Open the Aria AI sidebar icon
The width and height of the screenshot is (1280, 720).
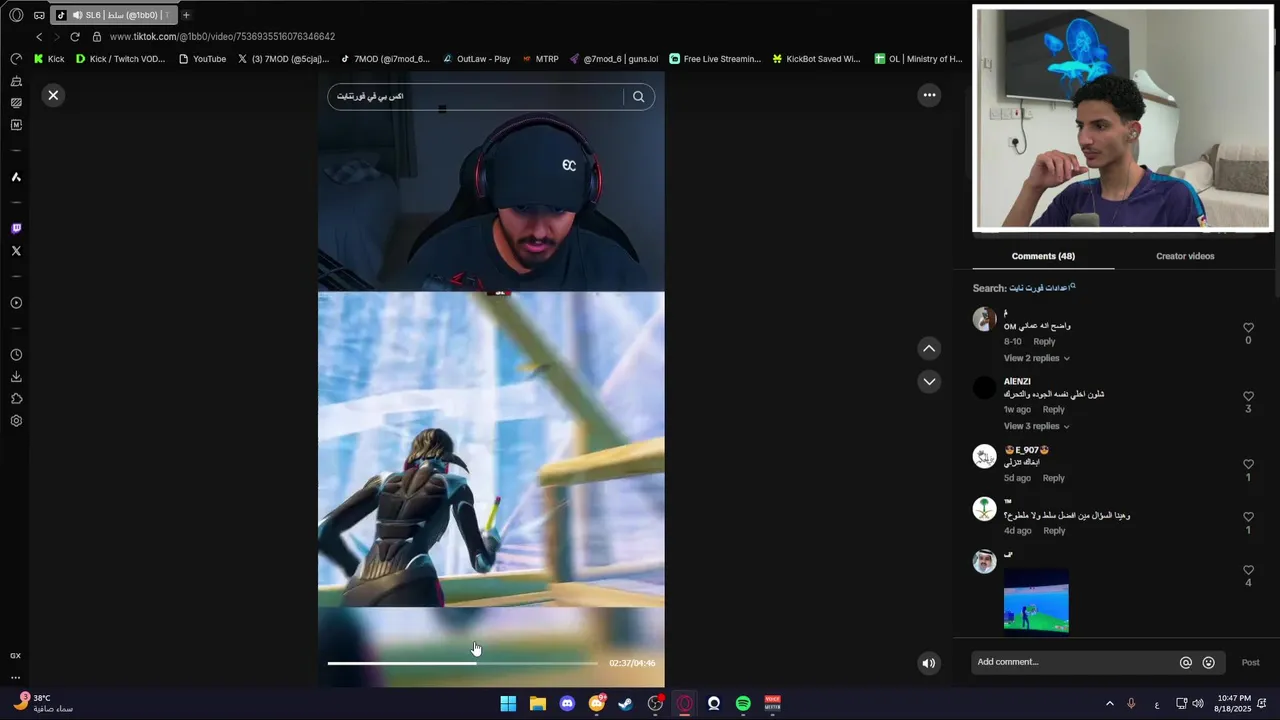[x=16, y=177]
